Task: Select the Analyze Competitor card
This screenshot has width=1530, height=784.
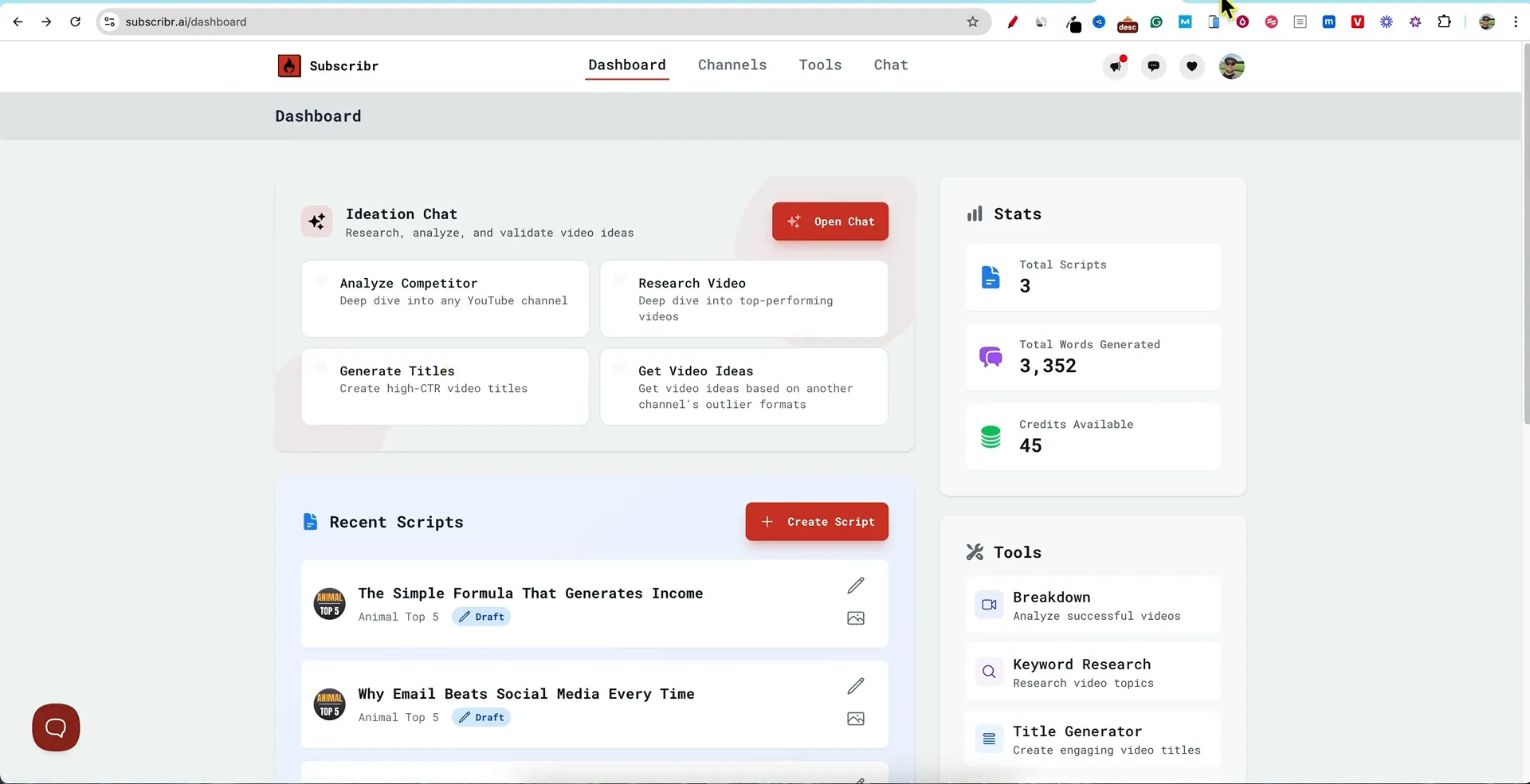Action: click(445, 299)
